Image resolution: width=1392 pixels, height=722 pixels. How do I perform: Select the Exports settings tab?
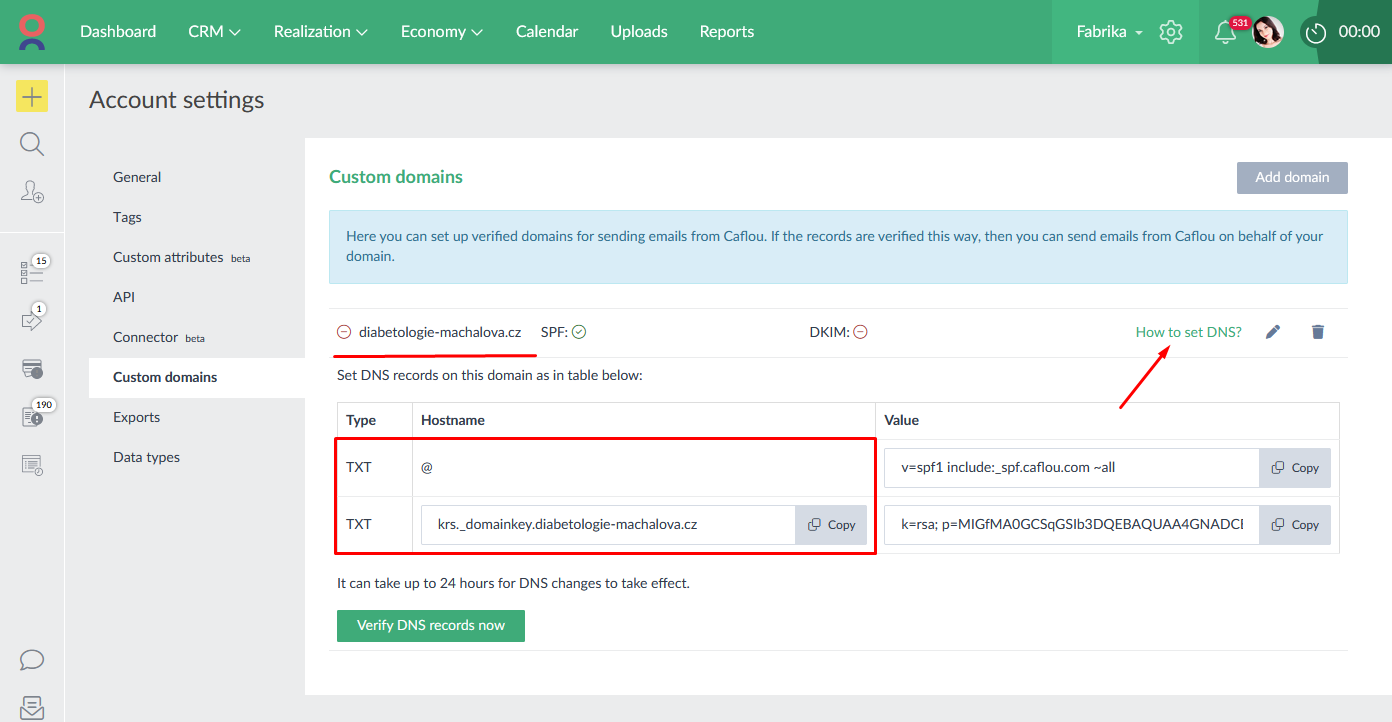pos(136,417)
